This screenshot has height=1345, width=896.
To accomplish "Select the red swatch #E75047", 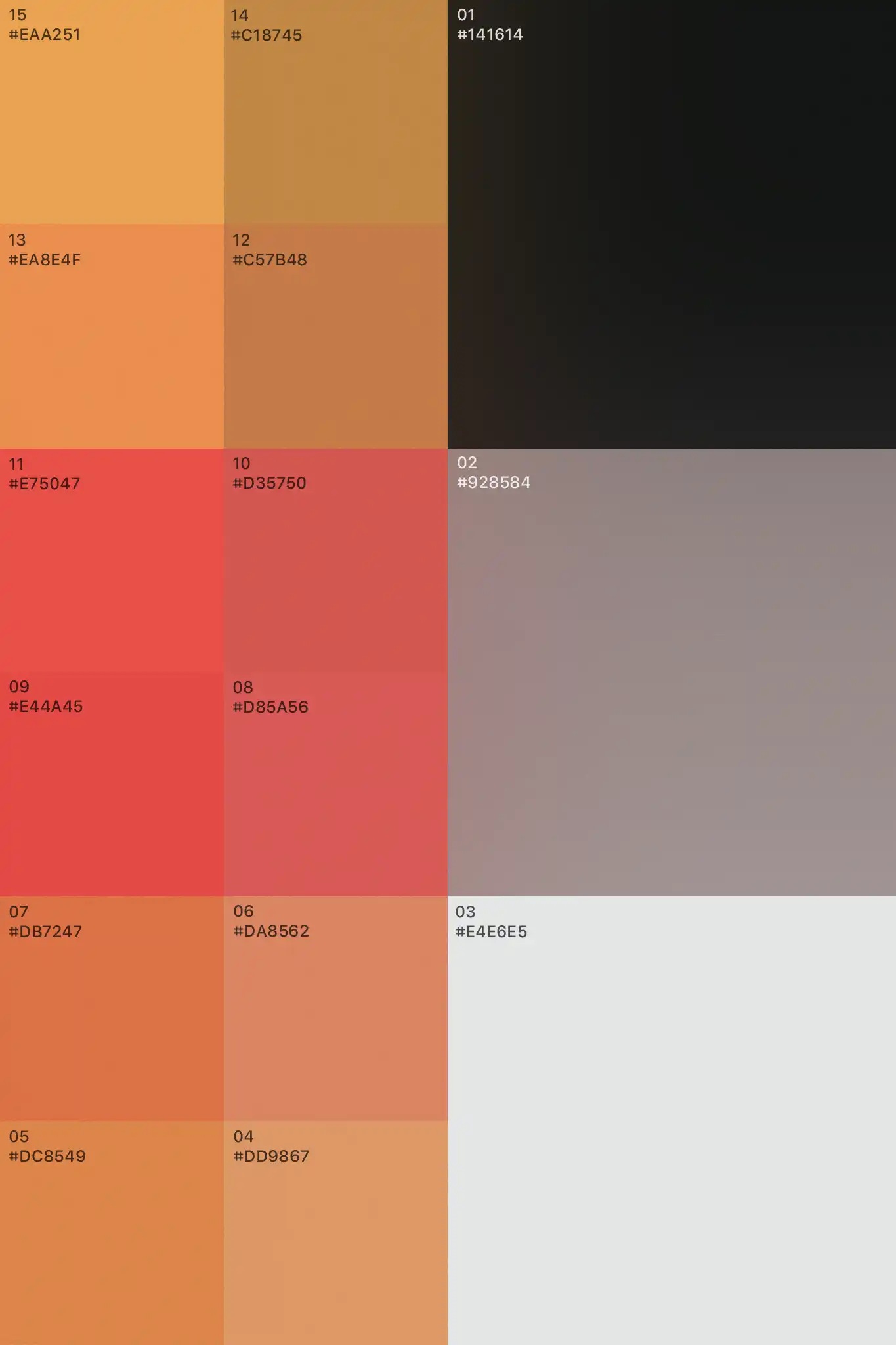I will pyautogui.click(x=112, y=560).
